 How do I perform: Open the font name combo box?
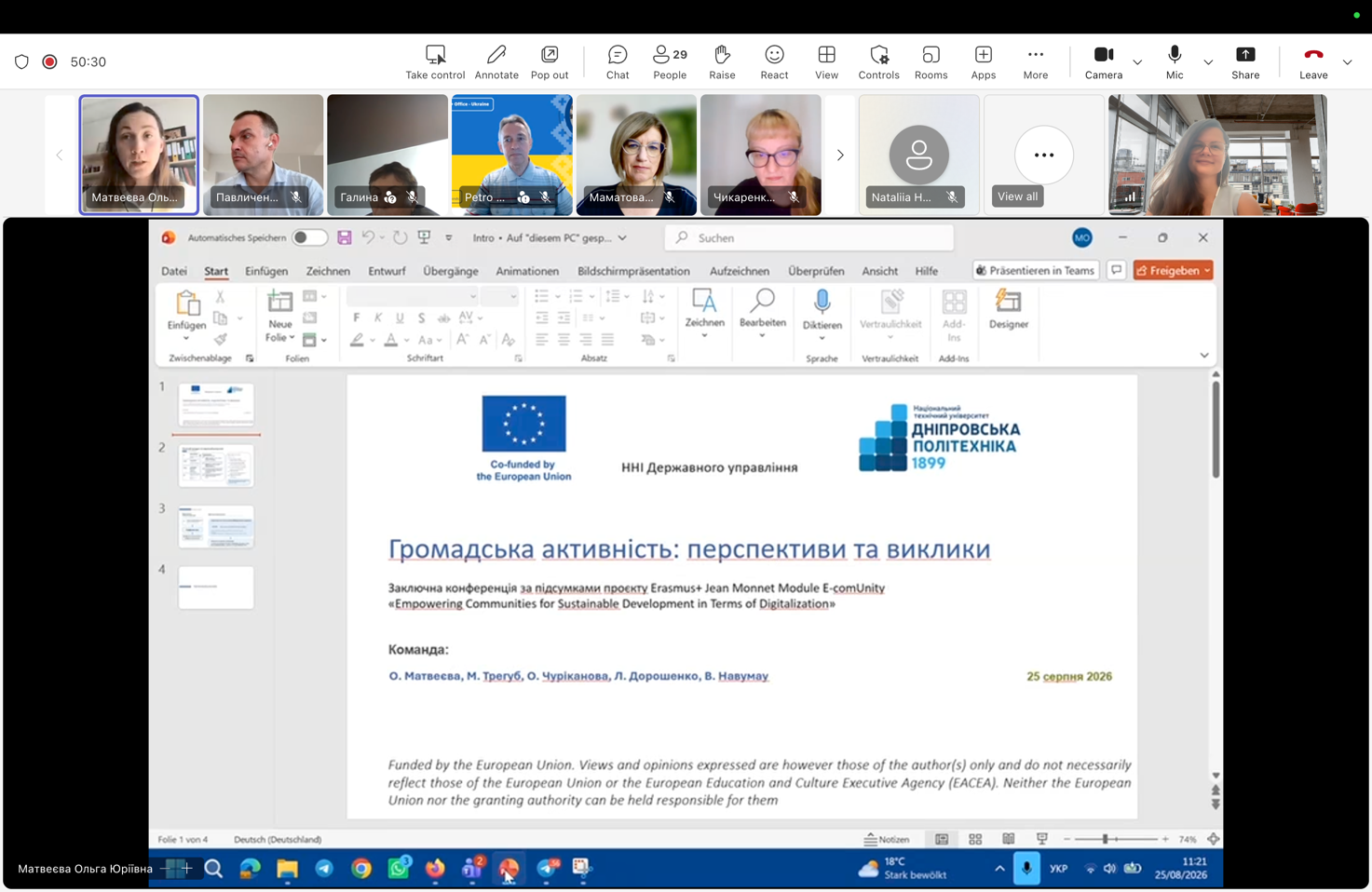[412, 296]
